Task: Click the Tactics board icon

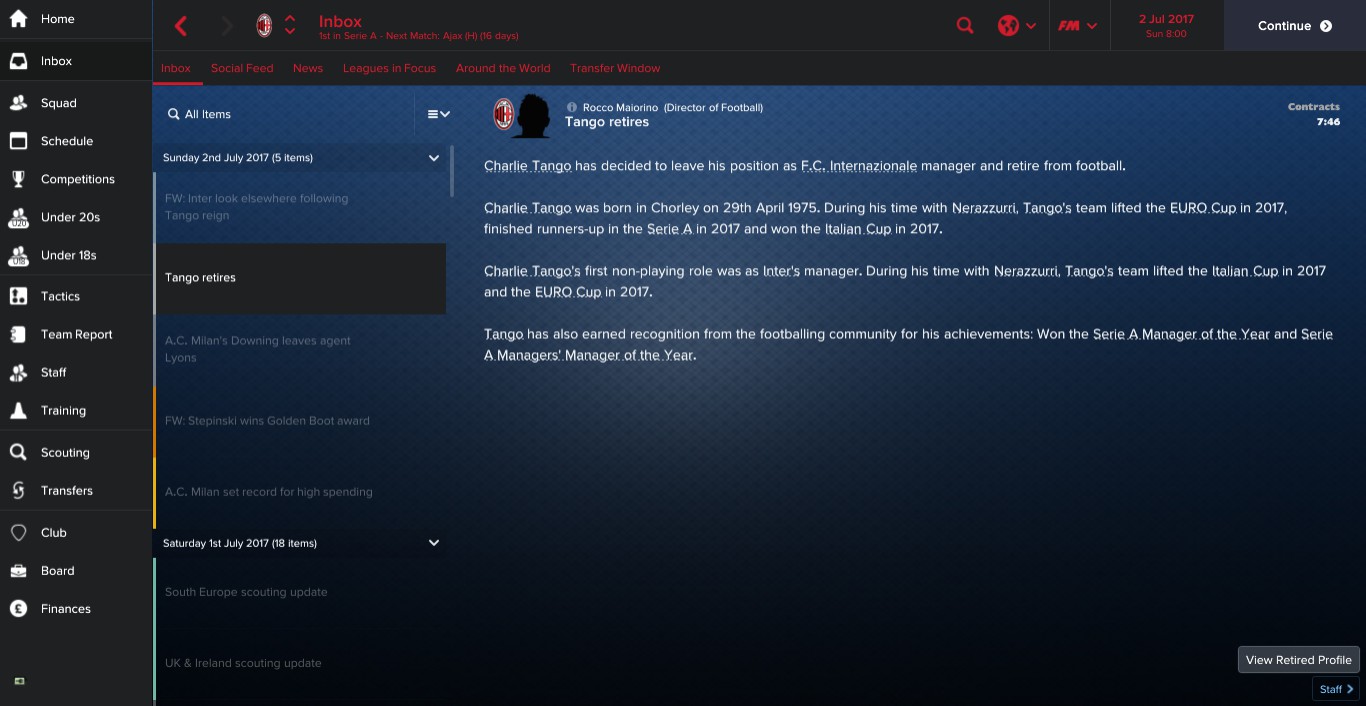Action: point(18,296)
